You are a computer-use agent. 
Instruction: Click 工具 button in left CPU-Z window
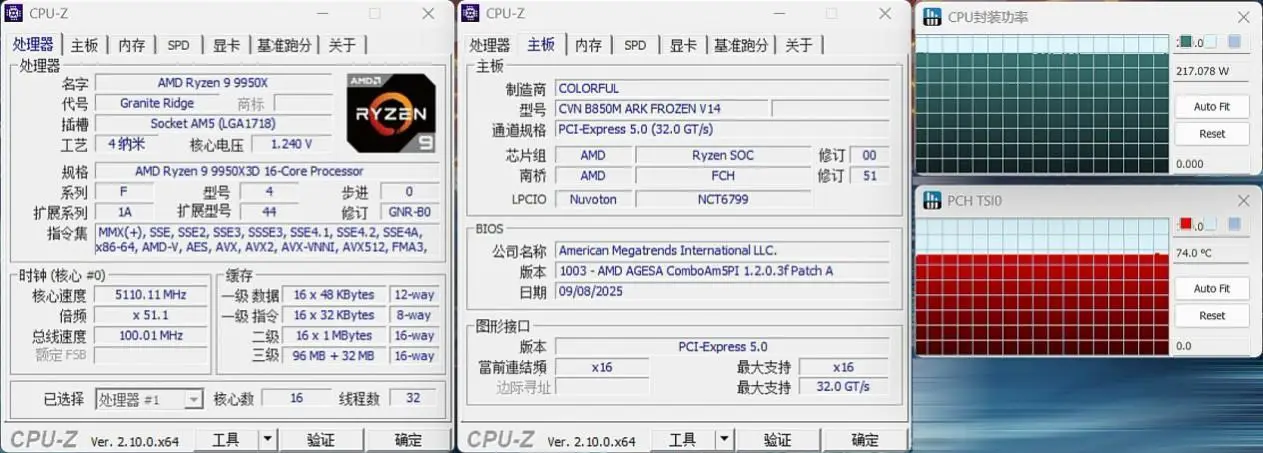click(x=226, y=440)
